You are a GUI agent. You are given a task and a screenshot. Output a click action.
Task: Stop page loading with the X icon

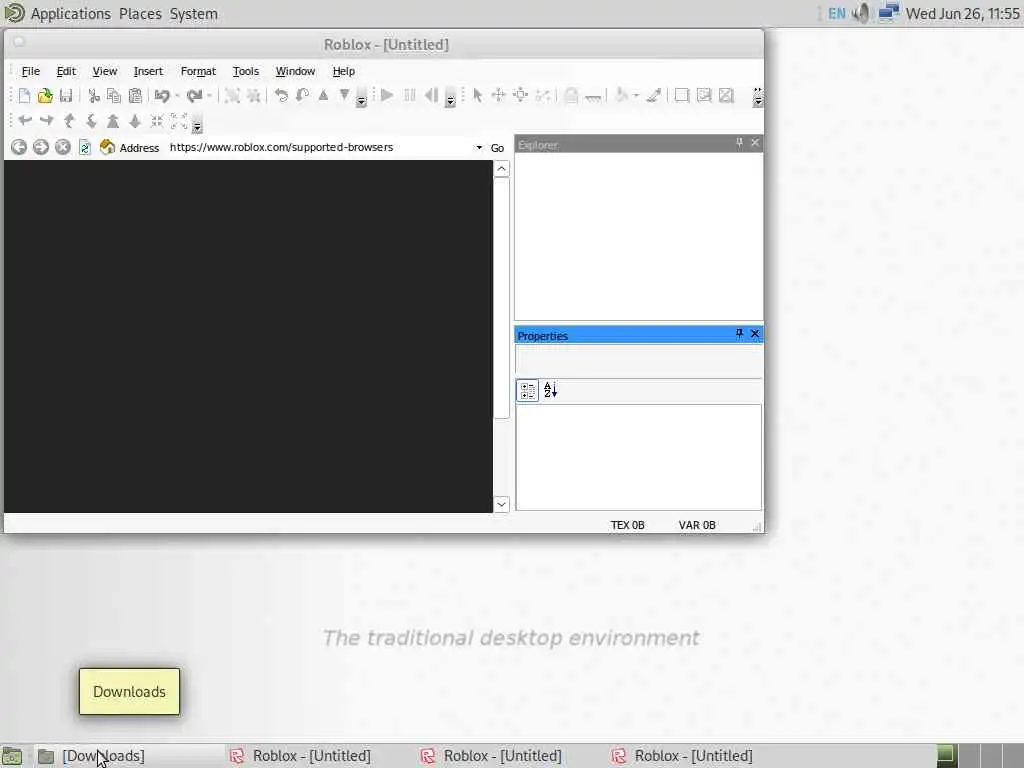63,148
